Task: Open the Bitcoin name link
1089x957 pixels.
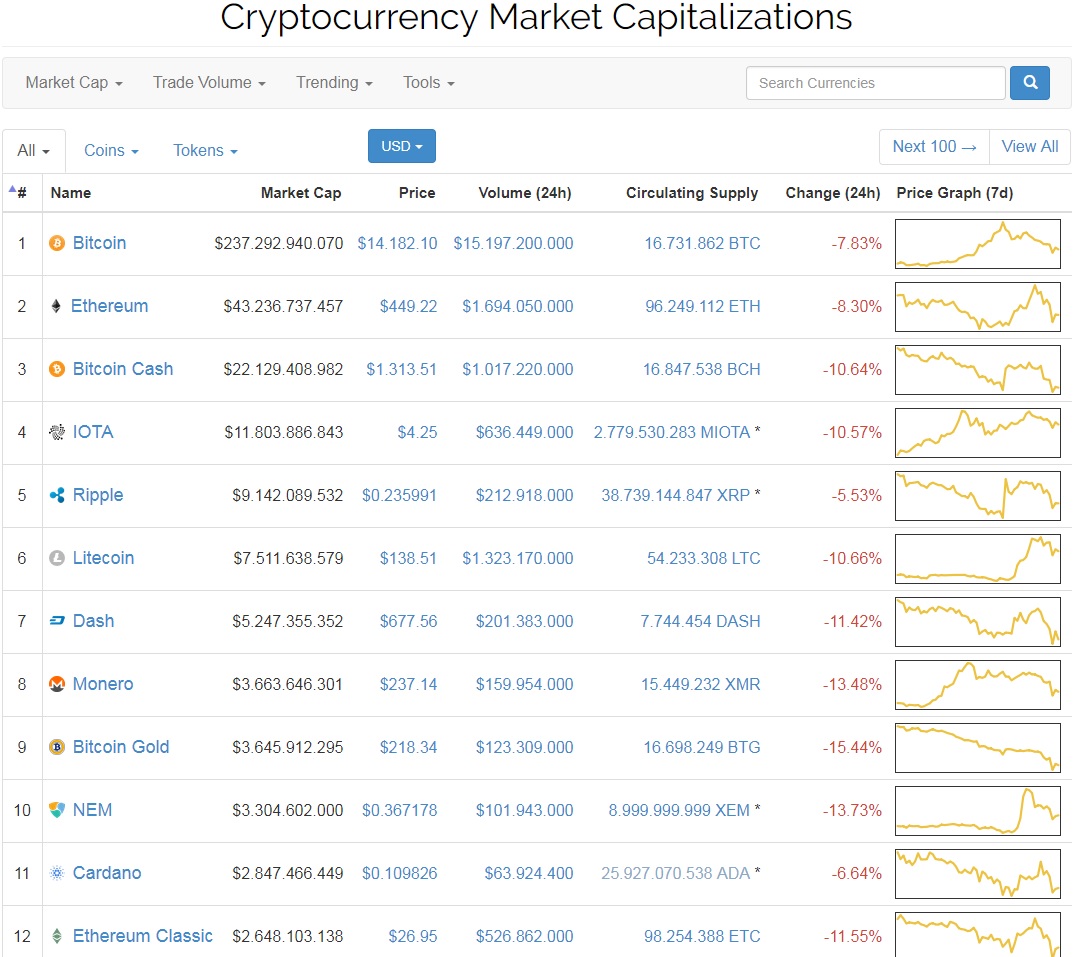Action: (x=99, y=243)
